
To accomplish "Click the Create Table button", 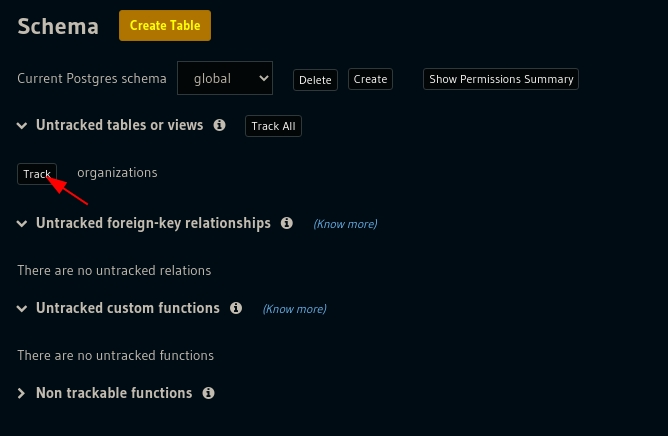I will click(x=165, y=26).
